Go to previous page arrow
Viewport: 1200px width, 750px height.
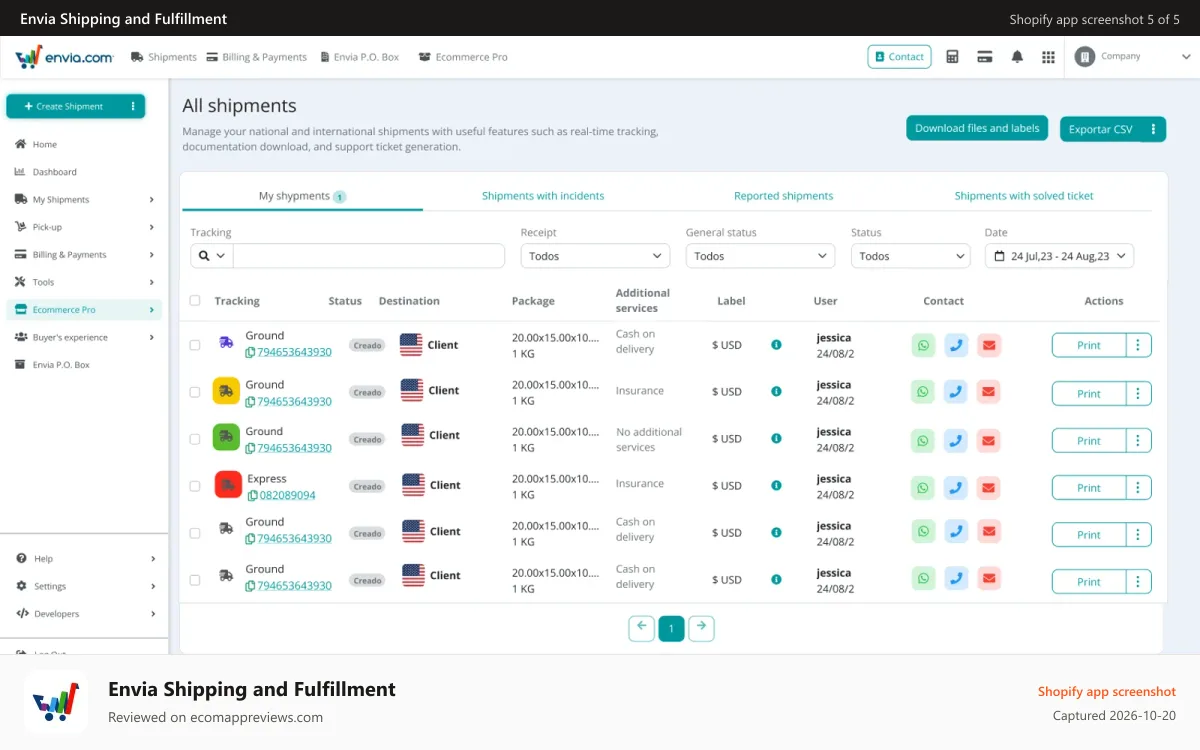point(641,628)
